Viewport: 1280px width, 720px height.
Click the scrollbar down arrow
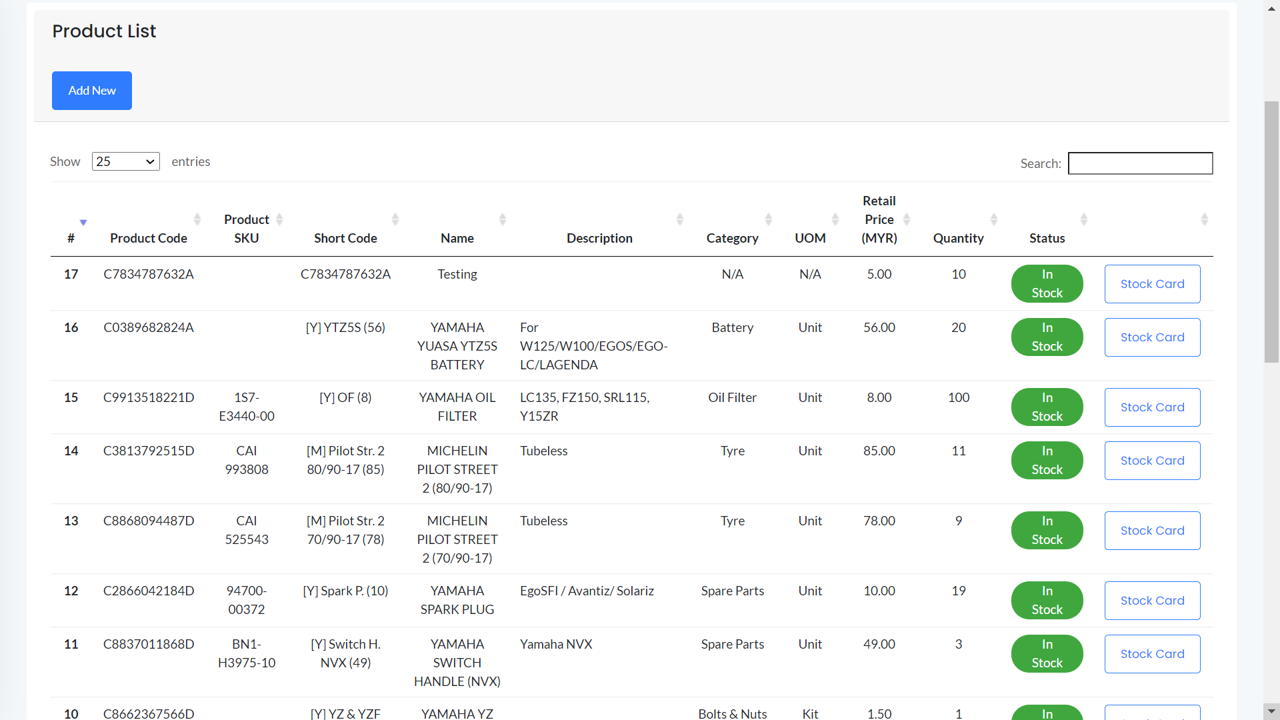1271,711
